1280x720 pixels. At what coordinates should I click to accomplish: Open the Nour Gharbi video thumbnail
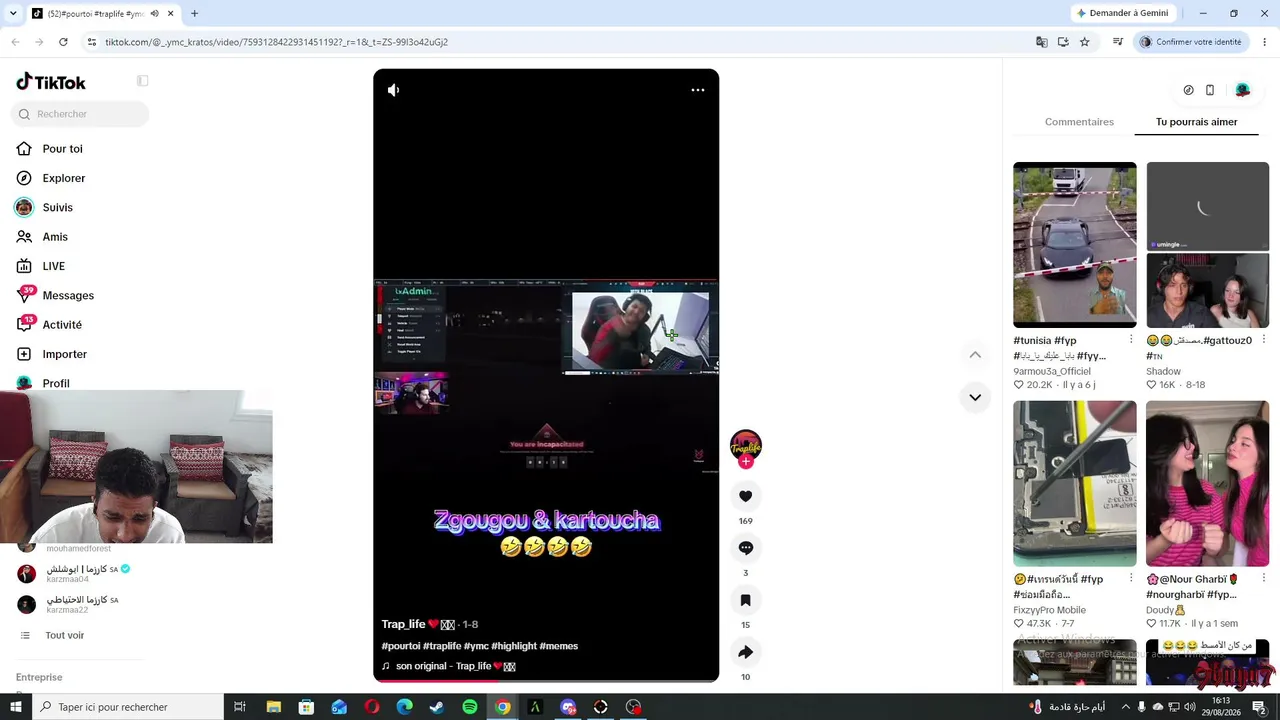(x=1207, y=484)
